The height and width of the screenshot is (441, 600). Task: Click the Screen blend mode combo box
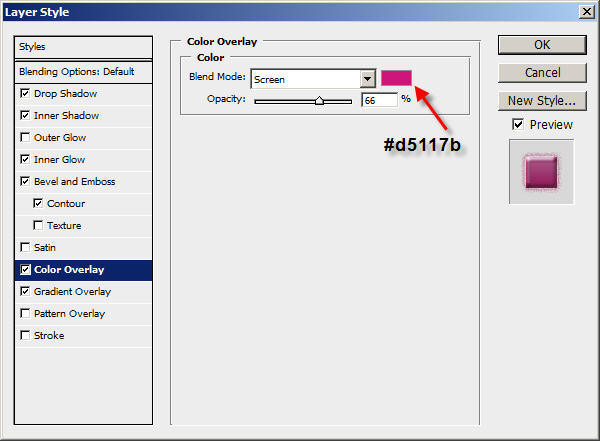point(313,79)
